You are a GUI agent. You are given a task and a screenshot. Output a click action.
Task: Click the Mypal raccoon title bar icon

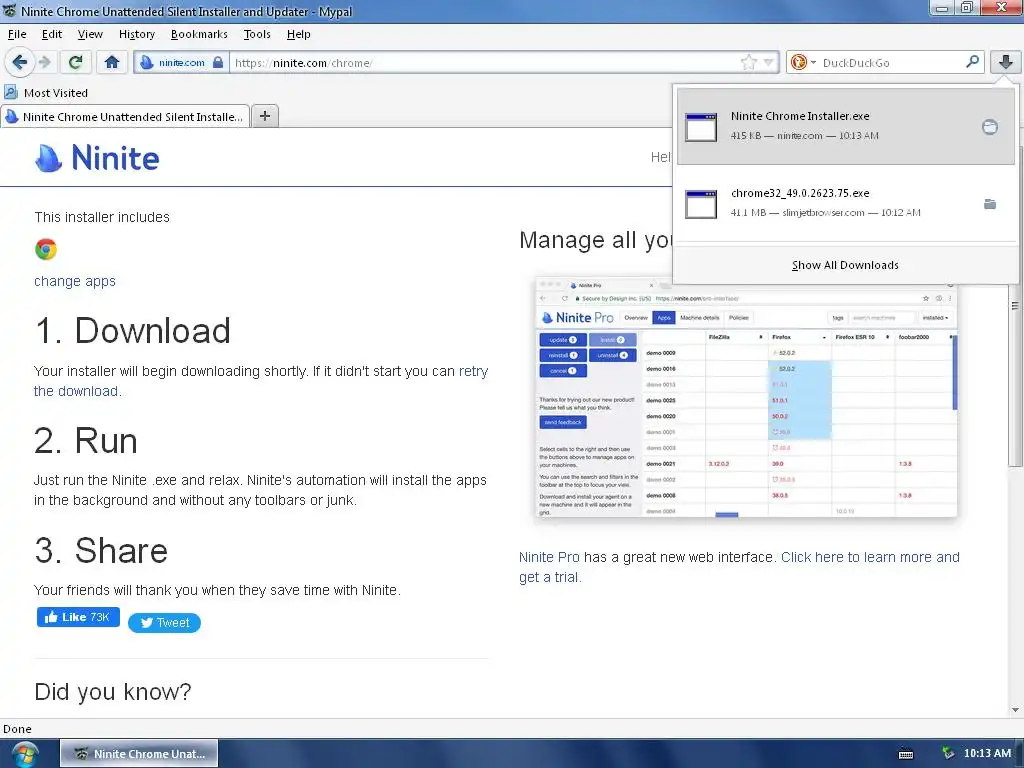tap(9, 11)
